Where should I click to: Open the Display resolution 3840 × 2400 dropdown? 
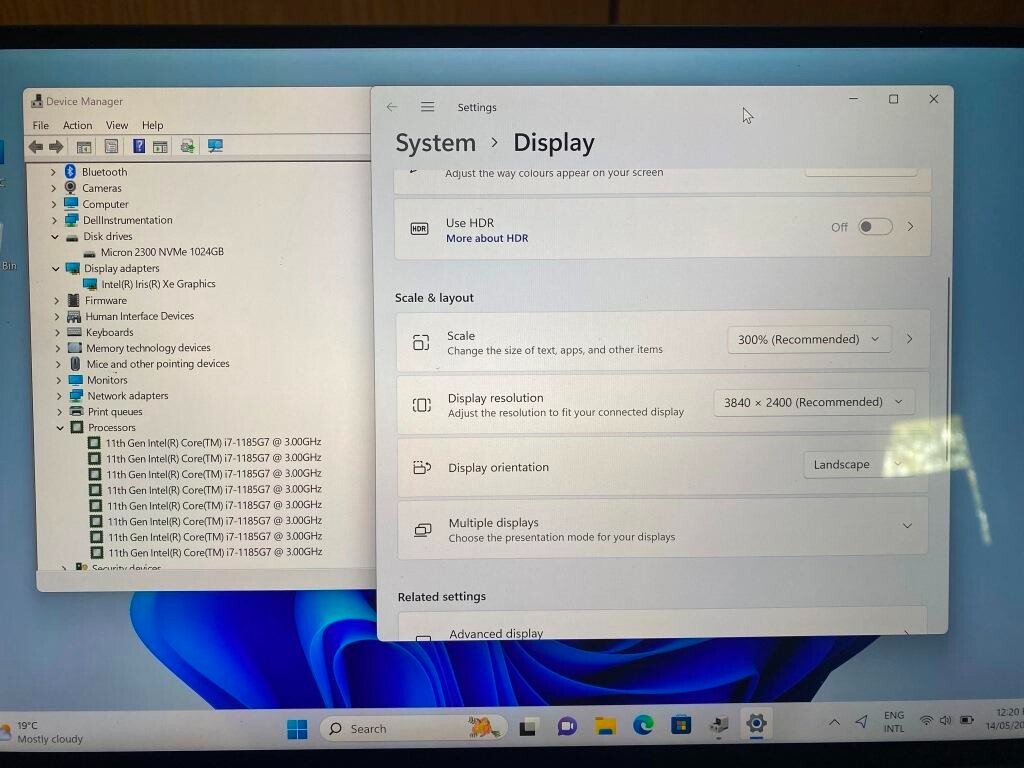point(814,402)
